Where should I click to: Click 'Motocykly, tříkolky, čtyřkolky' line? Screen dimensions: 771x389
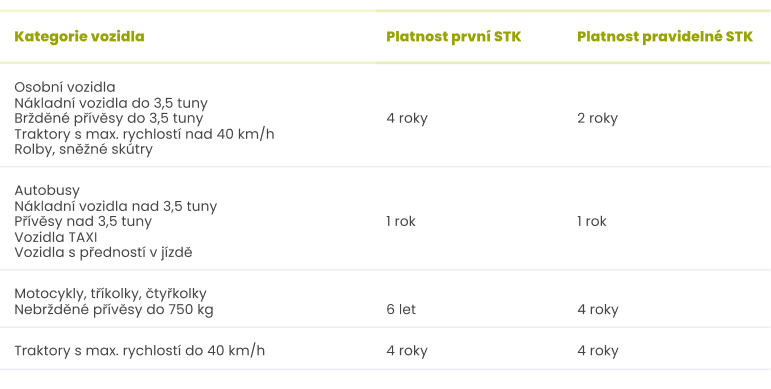pyautogui.click(x=110, y=294)
